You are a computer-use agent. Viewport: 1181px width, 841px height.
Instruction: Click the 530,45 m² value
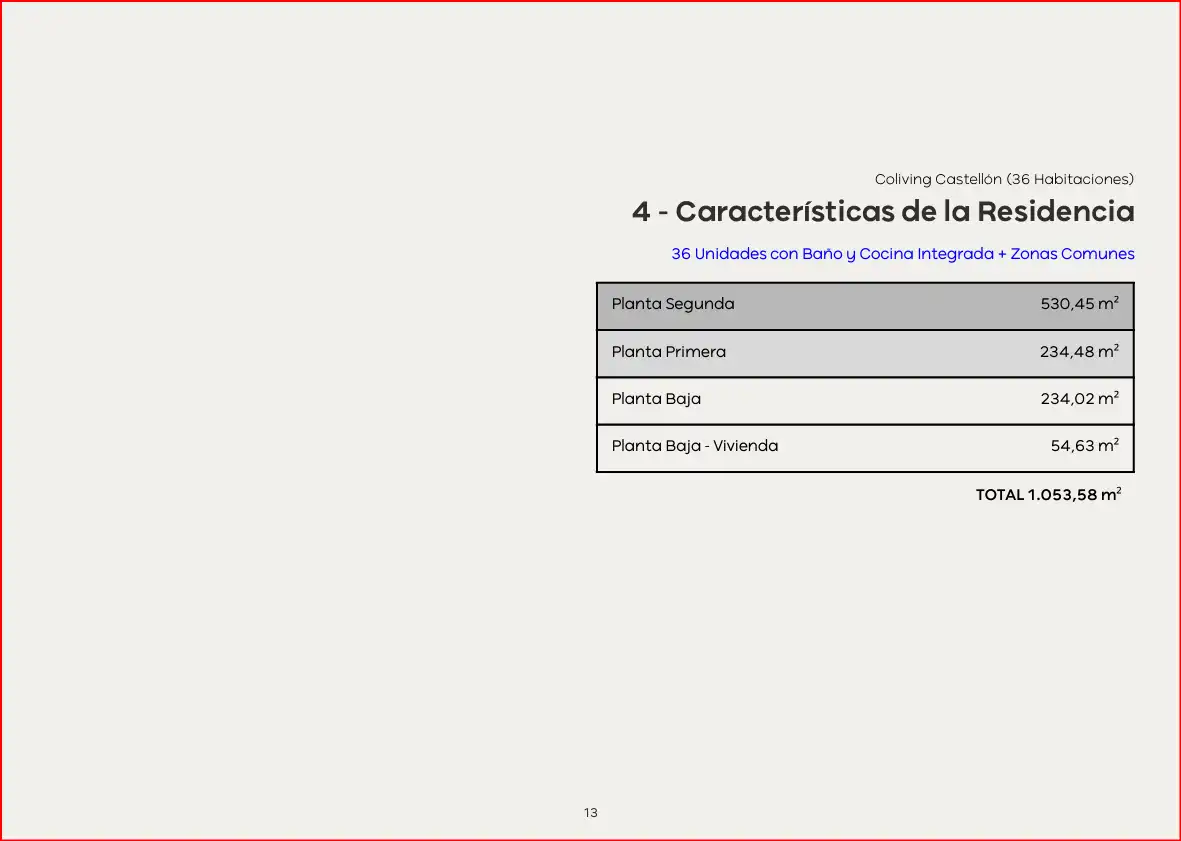pyautogui.click(x=1079, y=303)
